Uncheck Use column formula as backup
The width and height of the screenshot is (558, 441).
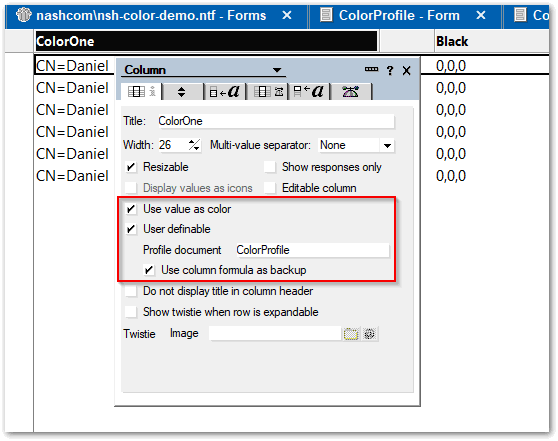coord(149,270)
